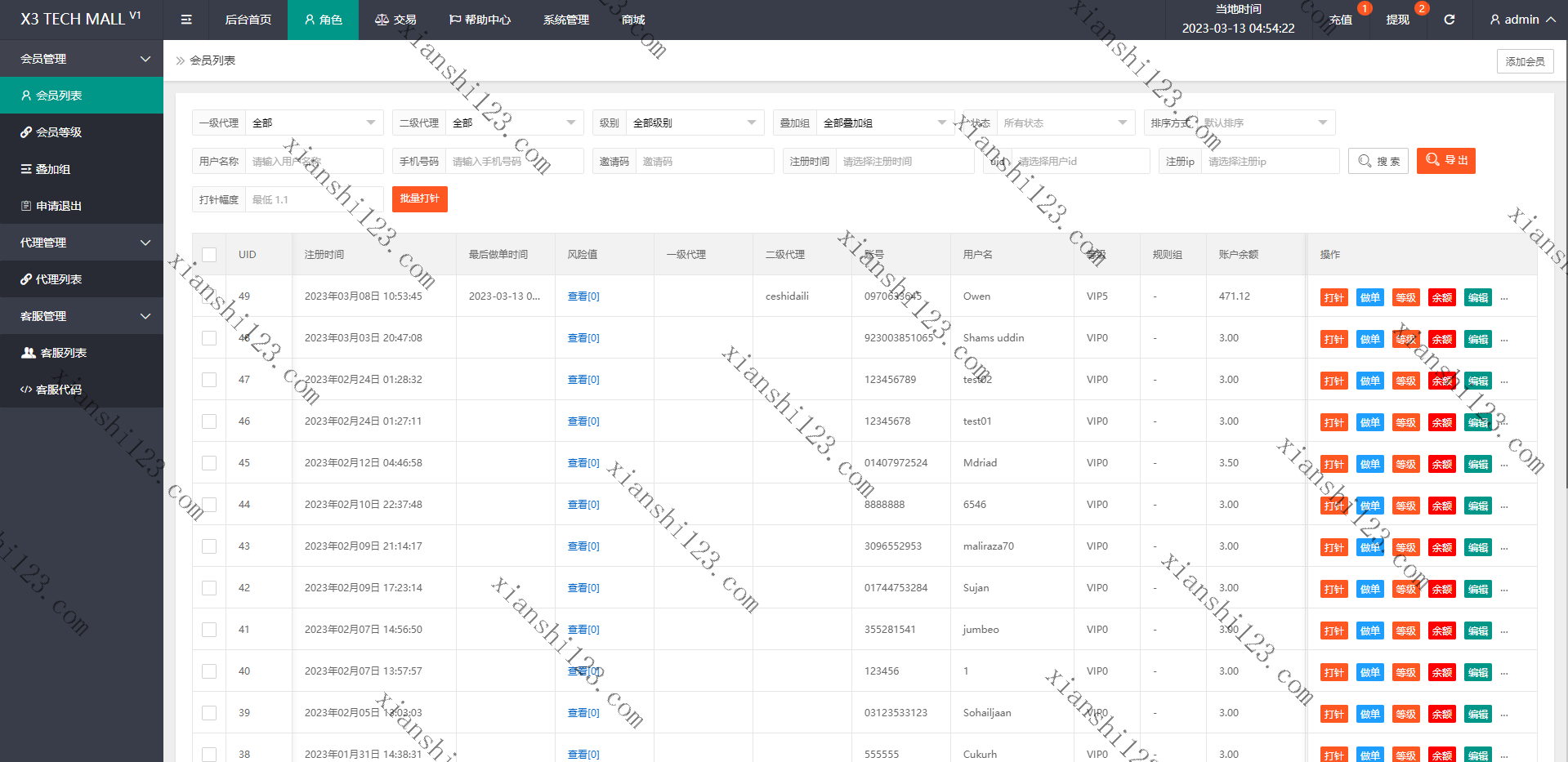
Task: Open 代理列表 sidebar item
Action: point(82,279)
